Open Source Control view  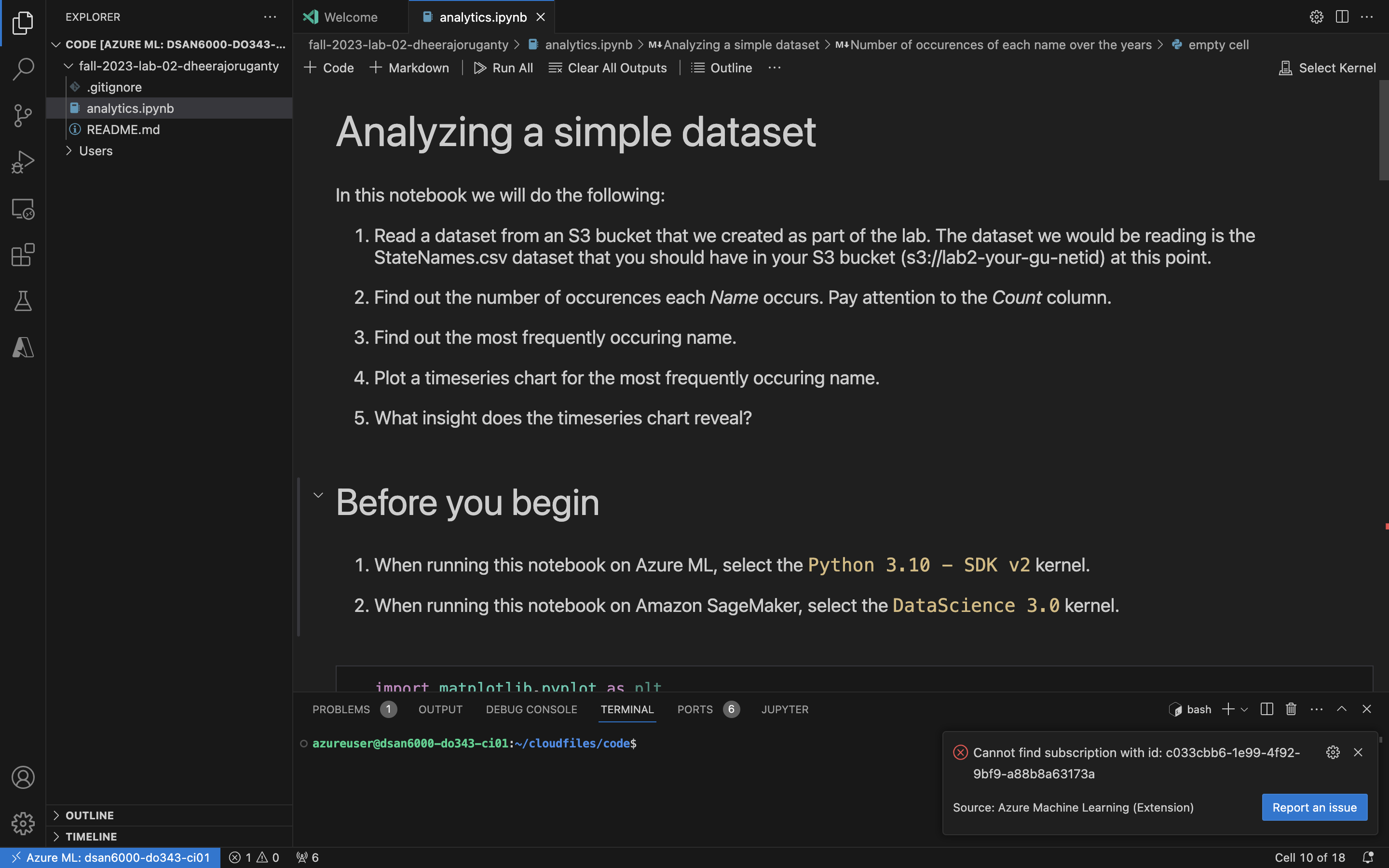point(23,115)
